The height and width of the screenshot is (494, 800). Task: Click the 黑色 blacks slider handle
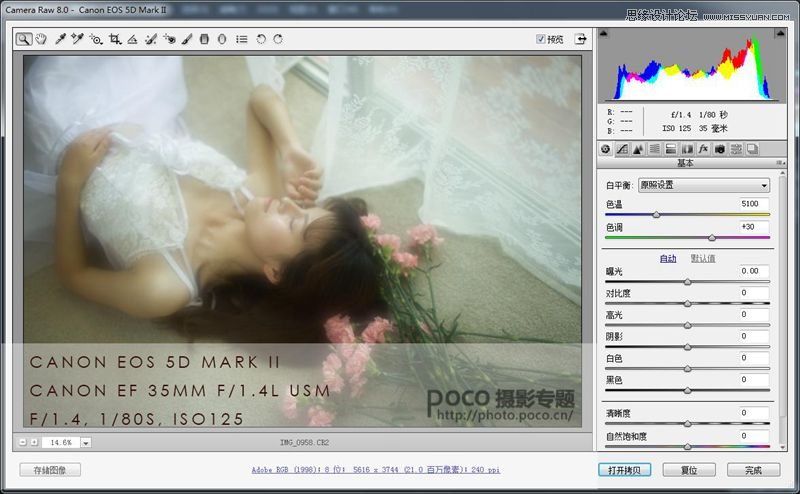click(687, 390)
